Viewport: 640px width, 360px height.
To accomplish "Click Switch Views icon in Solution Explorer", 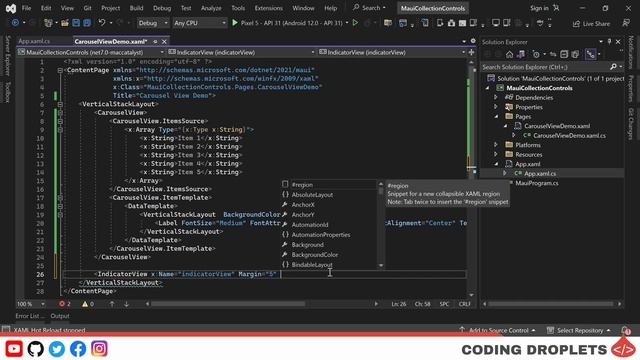I will coord(521,54).
